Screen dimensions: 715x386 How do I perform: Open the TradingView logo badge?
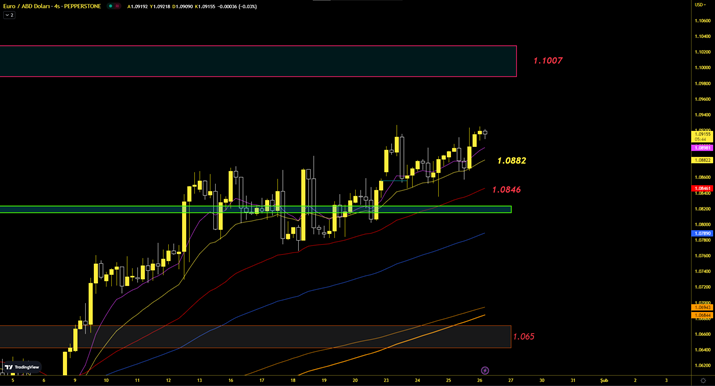(22, 367)
